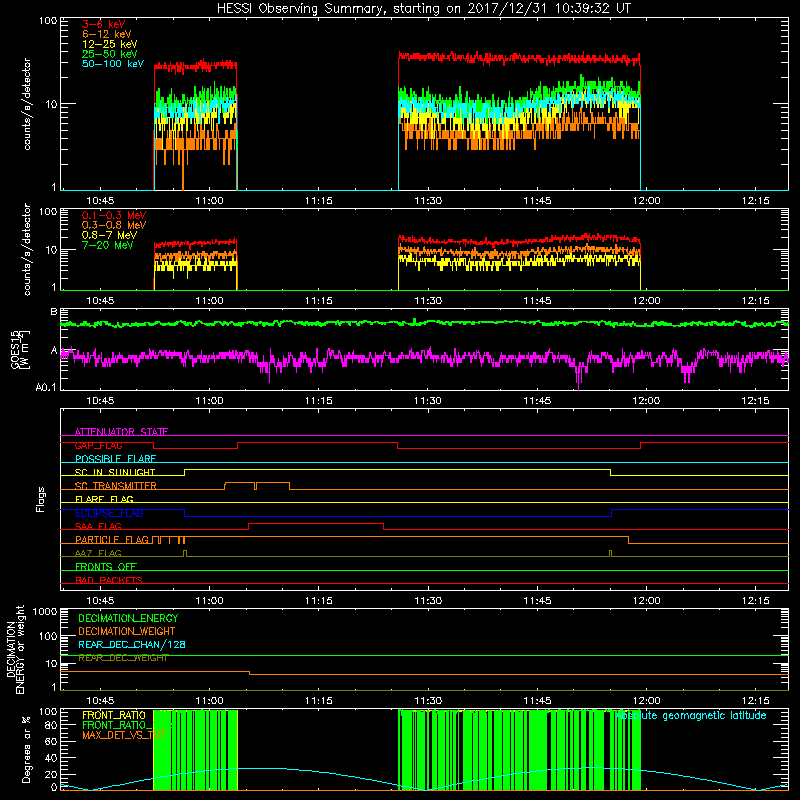Click the yellow FRONT_RATIO legend label
800x800 pixels.
[114, 715]
